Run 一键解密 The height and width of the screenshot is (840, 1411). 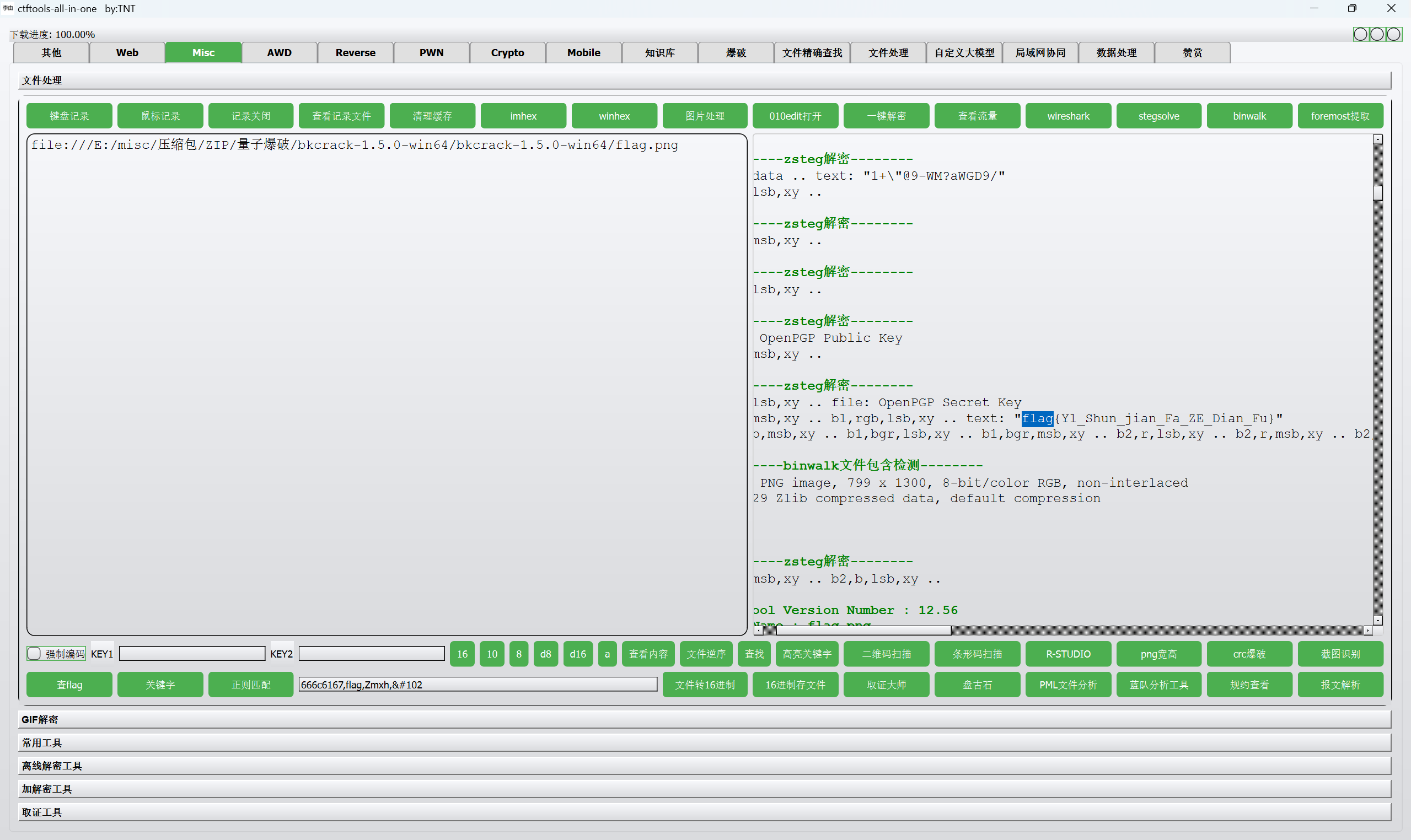coord(887,116)
